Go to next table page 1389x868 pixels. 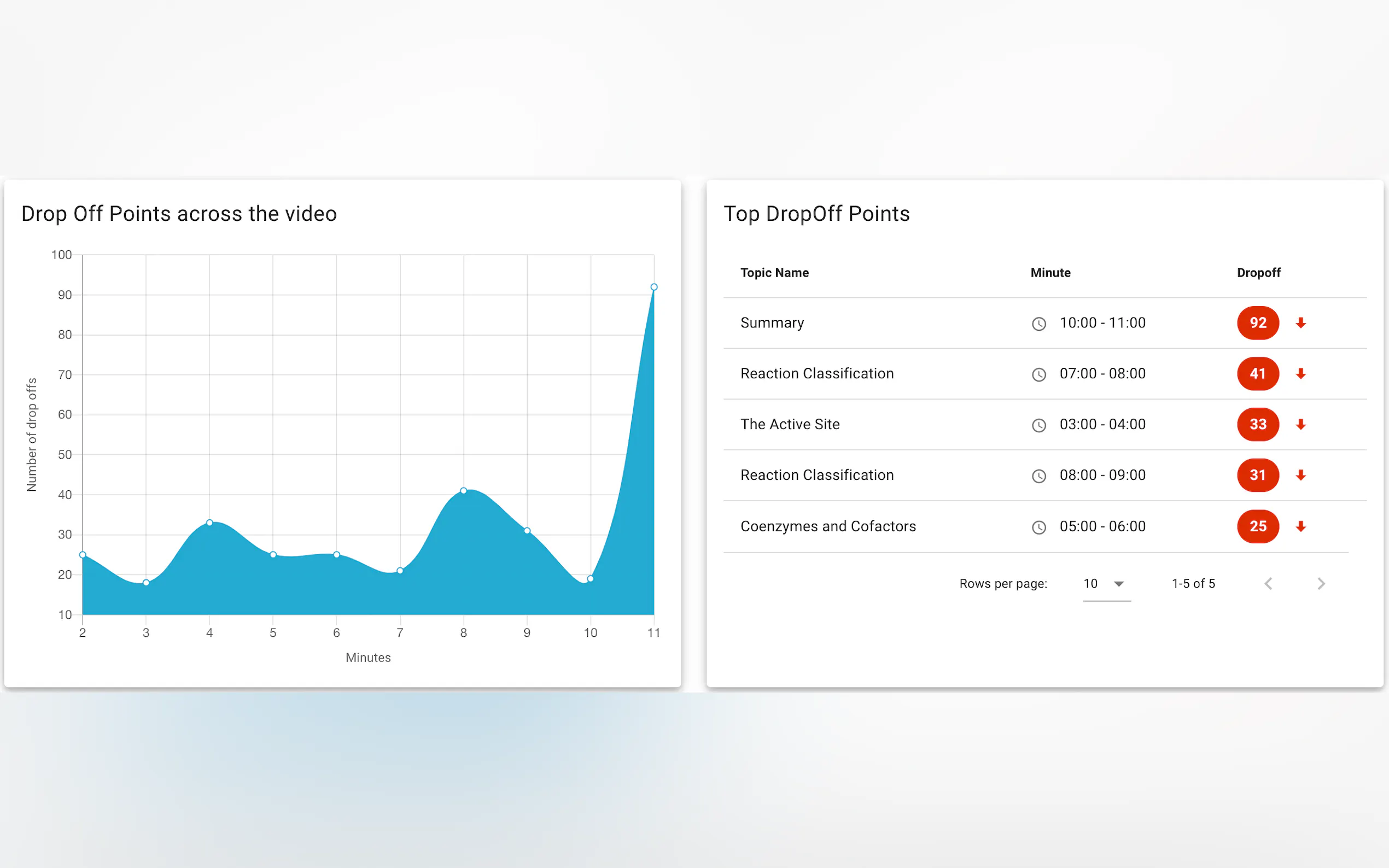(1321, 584)
